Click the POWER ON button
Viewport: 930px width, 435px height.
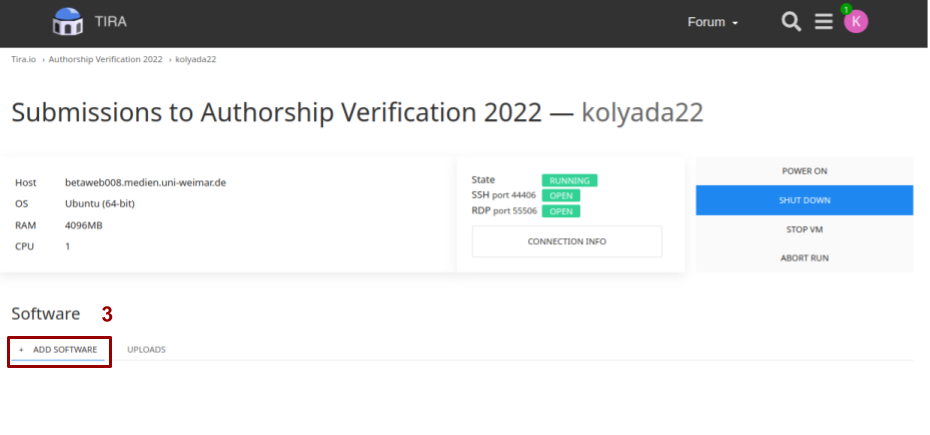(x=804, y=171)
